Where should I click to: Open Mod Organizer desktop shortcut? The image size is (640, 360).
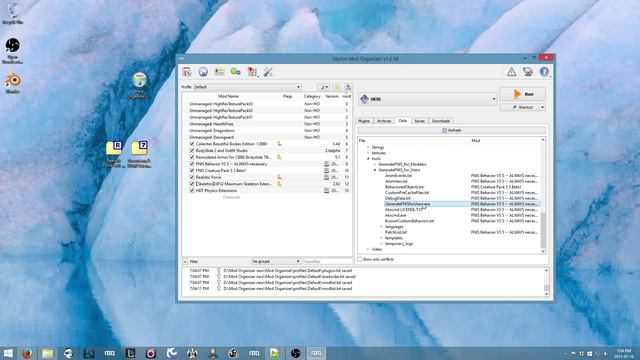click(x=139, y=86)
